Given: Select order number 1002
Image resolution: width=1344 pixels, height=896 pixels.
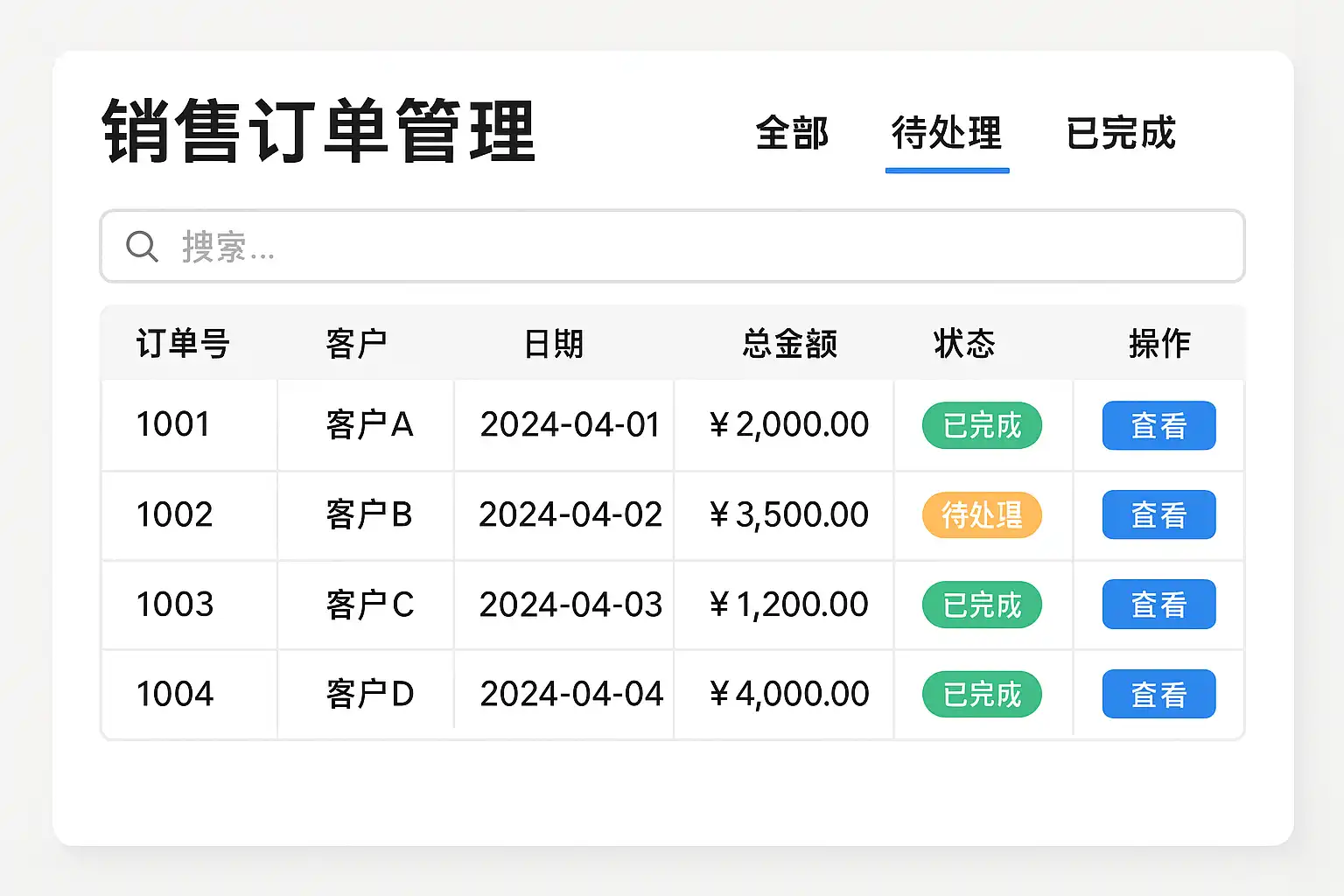Looking at the screenshot, I should pyautogui.click(x=174, y=514).
